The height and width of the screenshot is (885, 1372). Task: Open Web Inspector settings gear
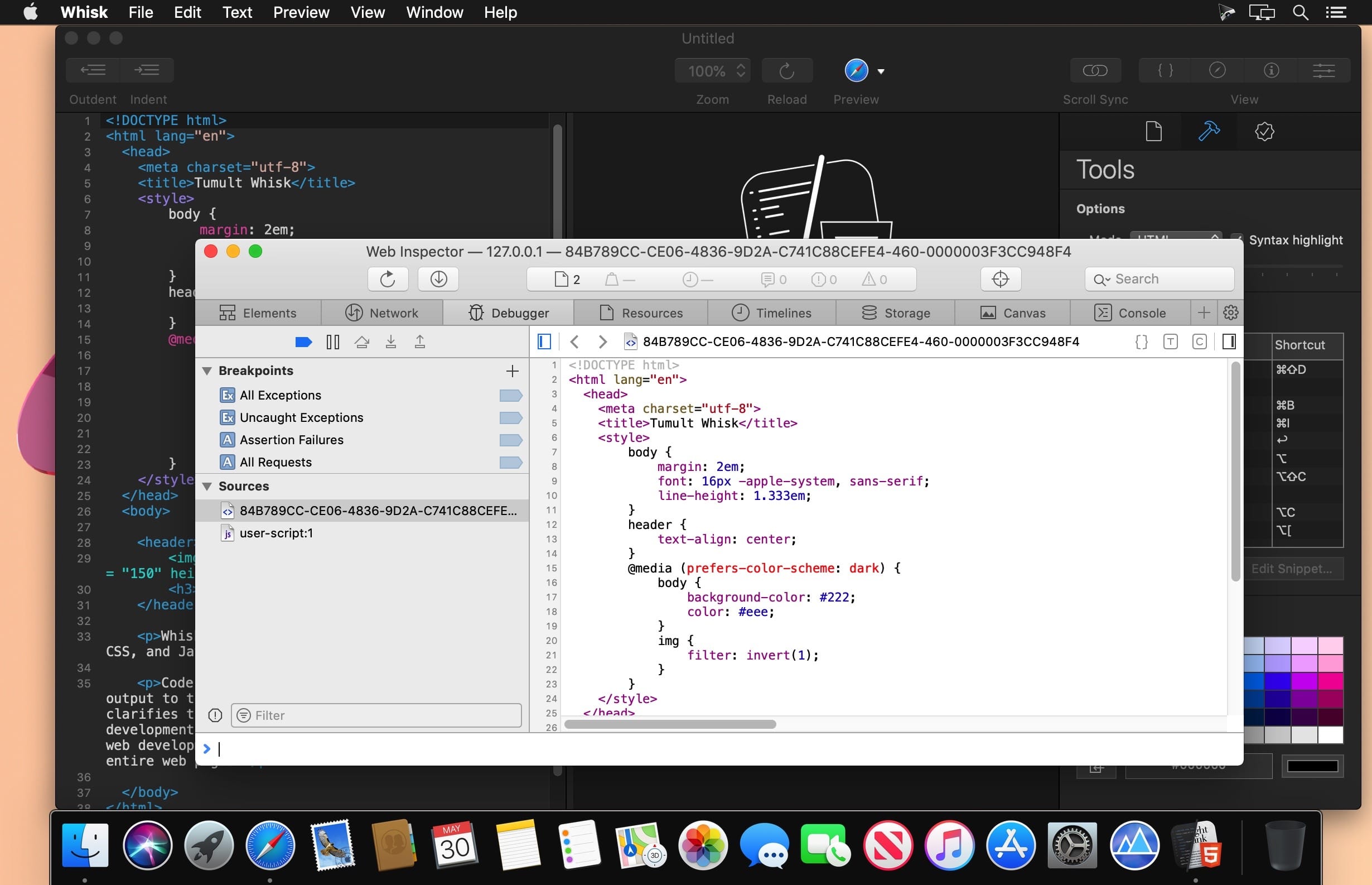click(1230, 312)
